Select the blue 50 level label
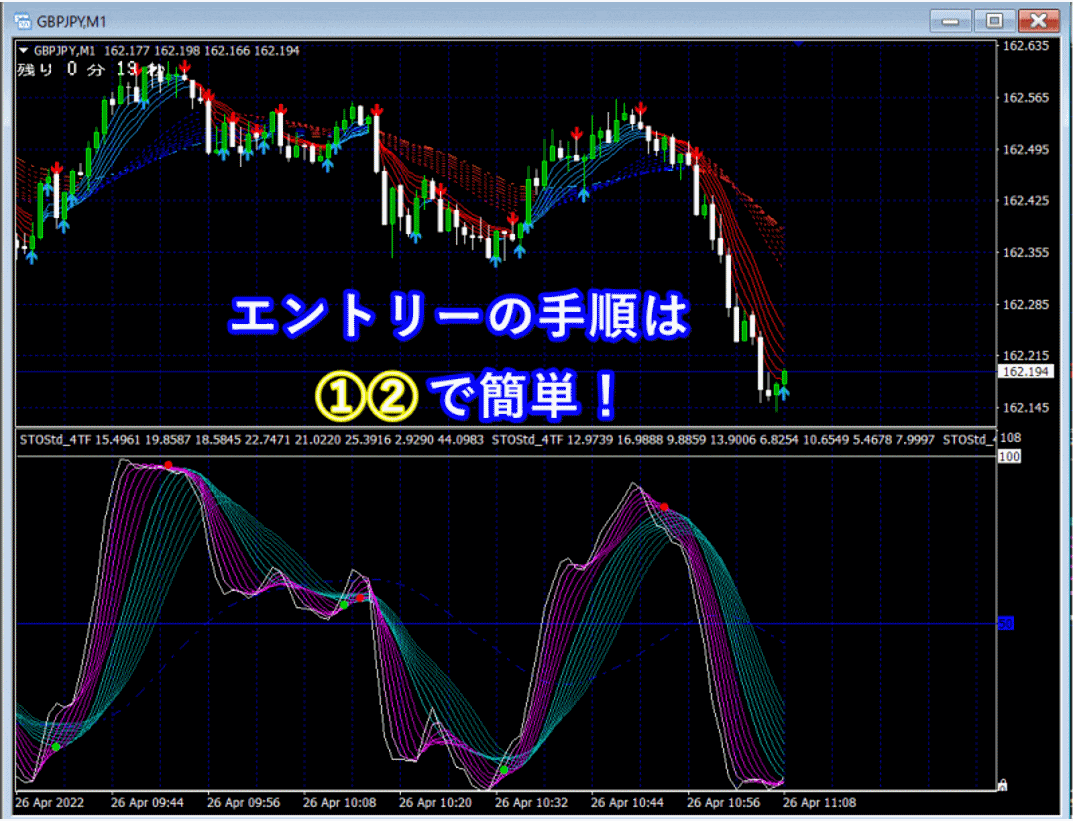This screenshot has width=1073, height=821. point(1006,624)
